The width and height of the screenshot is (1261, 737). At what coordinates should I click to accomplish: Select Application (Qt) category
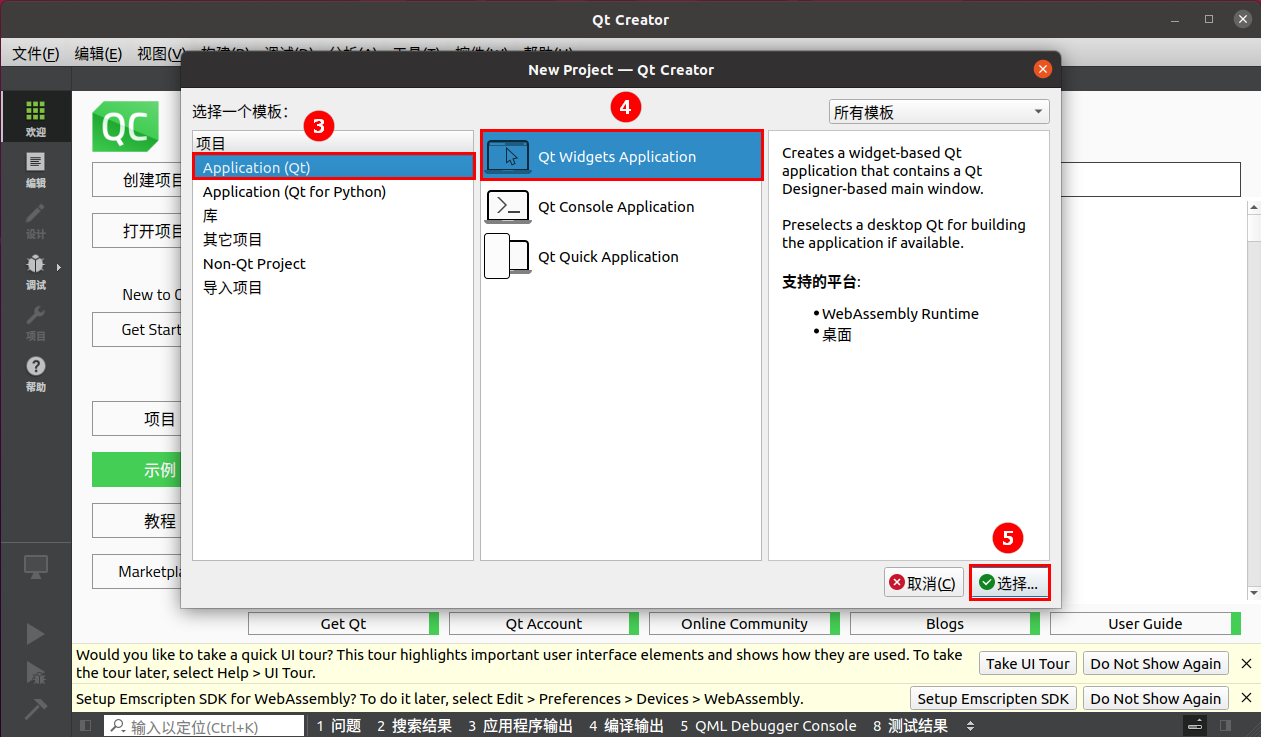click(x=333, y=167)
